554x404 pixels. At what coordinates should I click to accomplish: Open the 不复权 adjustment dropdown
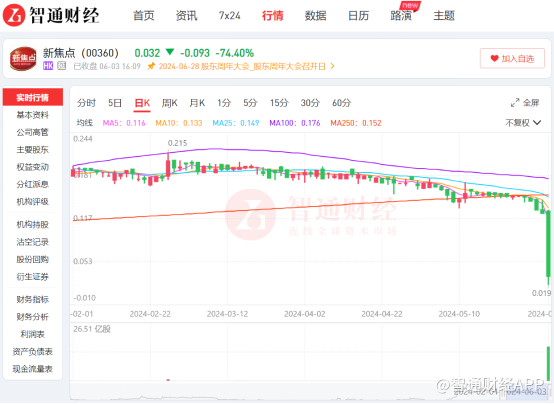coord(523,123)
